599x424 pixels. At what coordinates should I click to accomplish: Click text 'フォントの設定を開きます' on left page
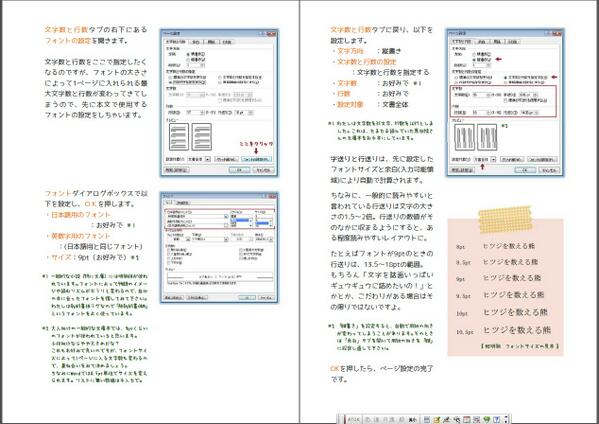pyautogui.click(x=86, y=40)
